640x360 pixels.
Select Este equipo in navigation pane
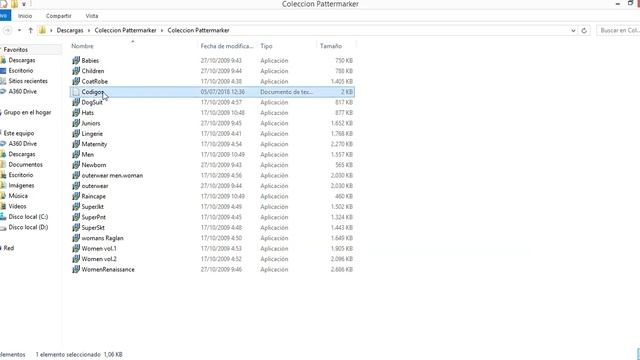[19, 133]
